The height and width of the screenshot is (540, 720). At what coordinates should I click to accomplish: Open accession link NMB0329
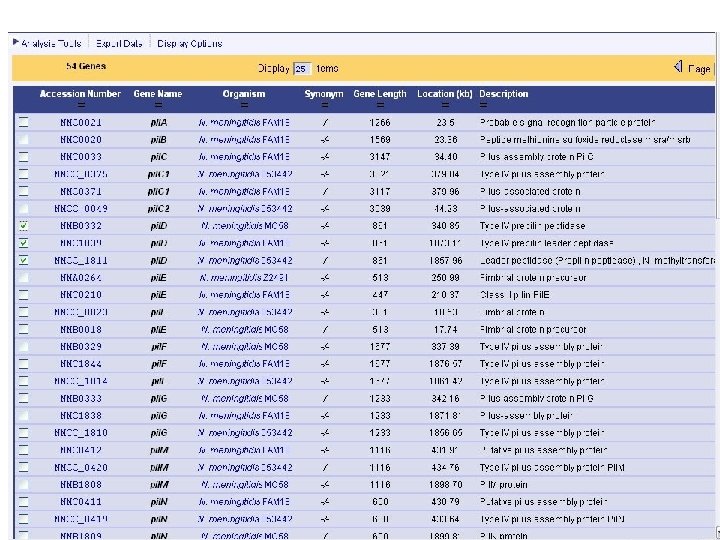81,347
